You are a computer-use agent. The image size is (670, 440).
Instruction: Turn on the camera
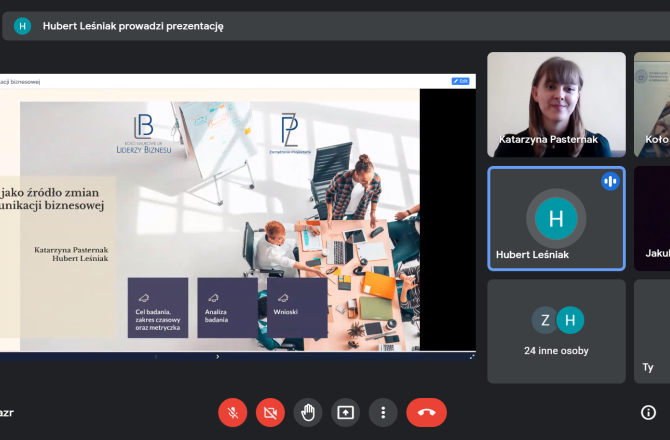(x=270, y=412)
